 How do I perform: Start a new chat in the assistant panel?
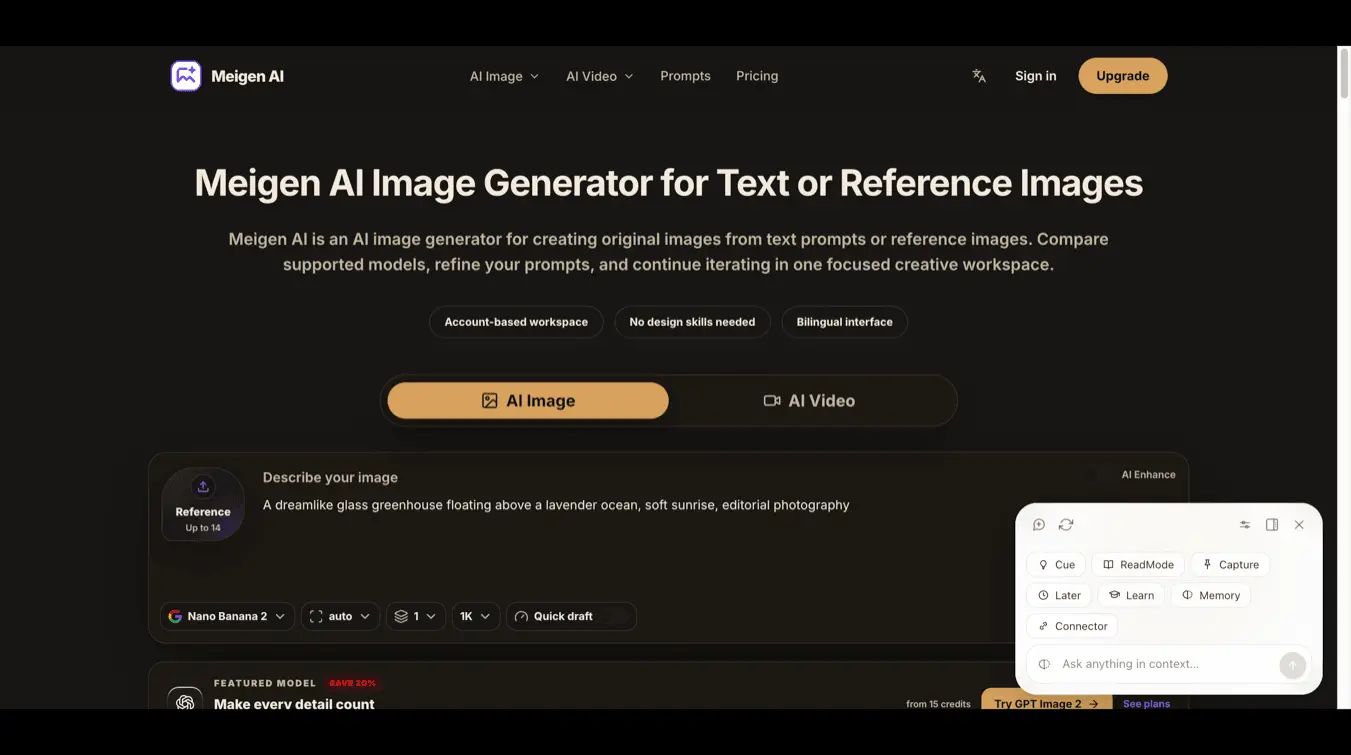[x=1039, y=525]
